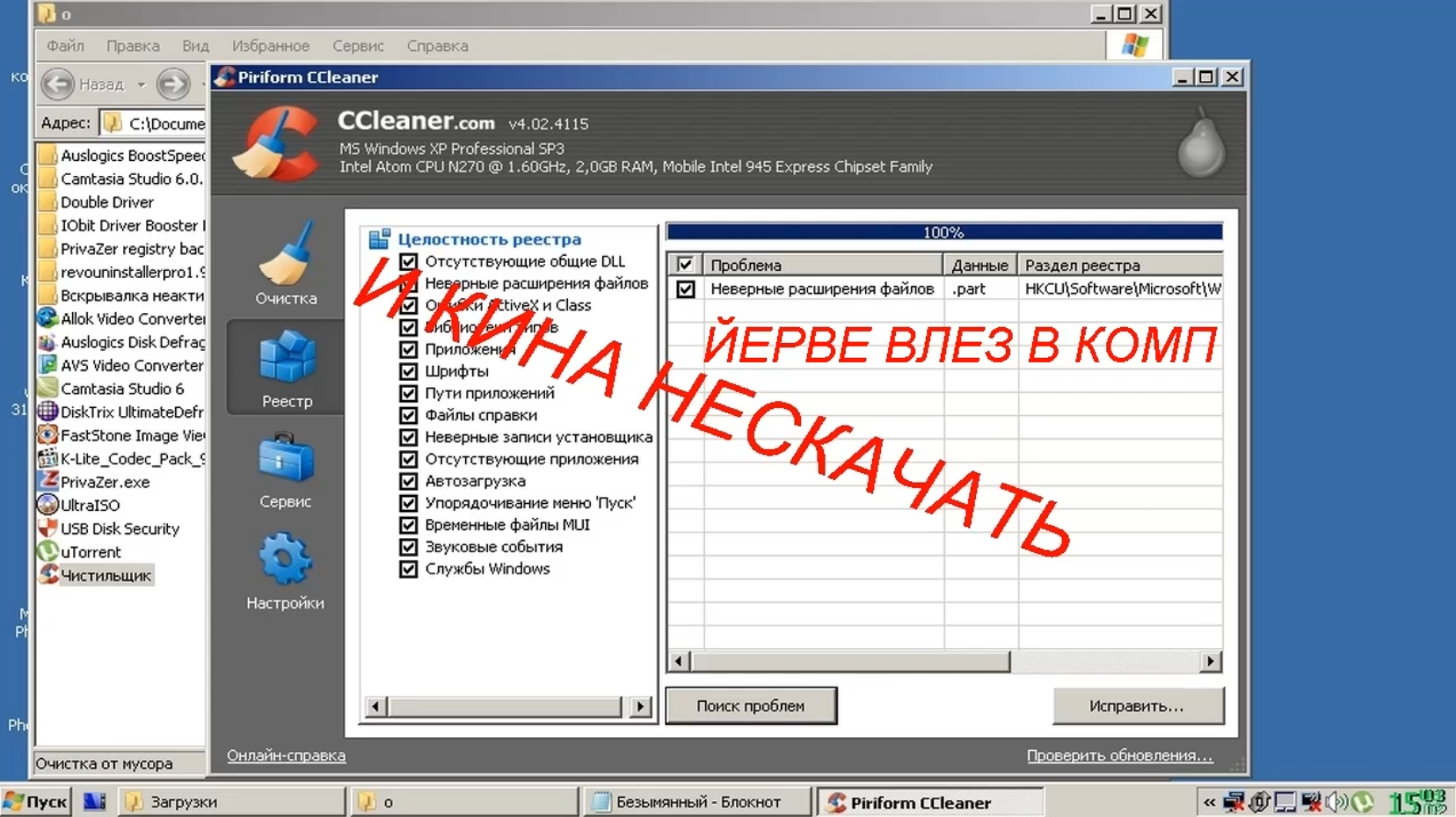Click the Forward arrow in Explorer
The image size is (1456, 817).
[x=173, y=84]
